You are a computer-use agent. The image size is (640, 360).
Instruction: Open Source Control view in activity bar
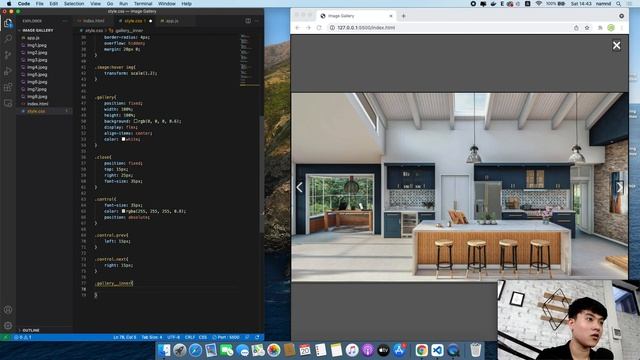coord(8,55)
